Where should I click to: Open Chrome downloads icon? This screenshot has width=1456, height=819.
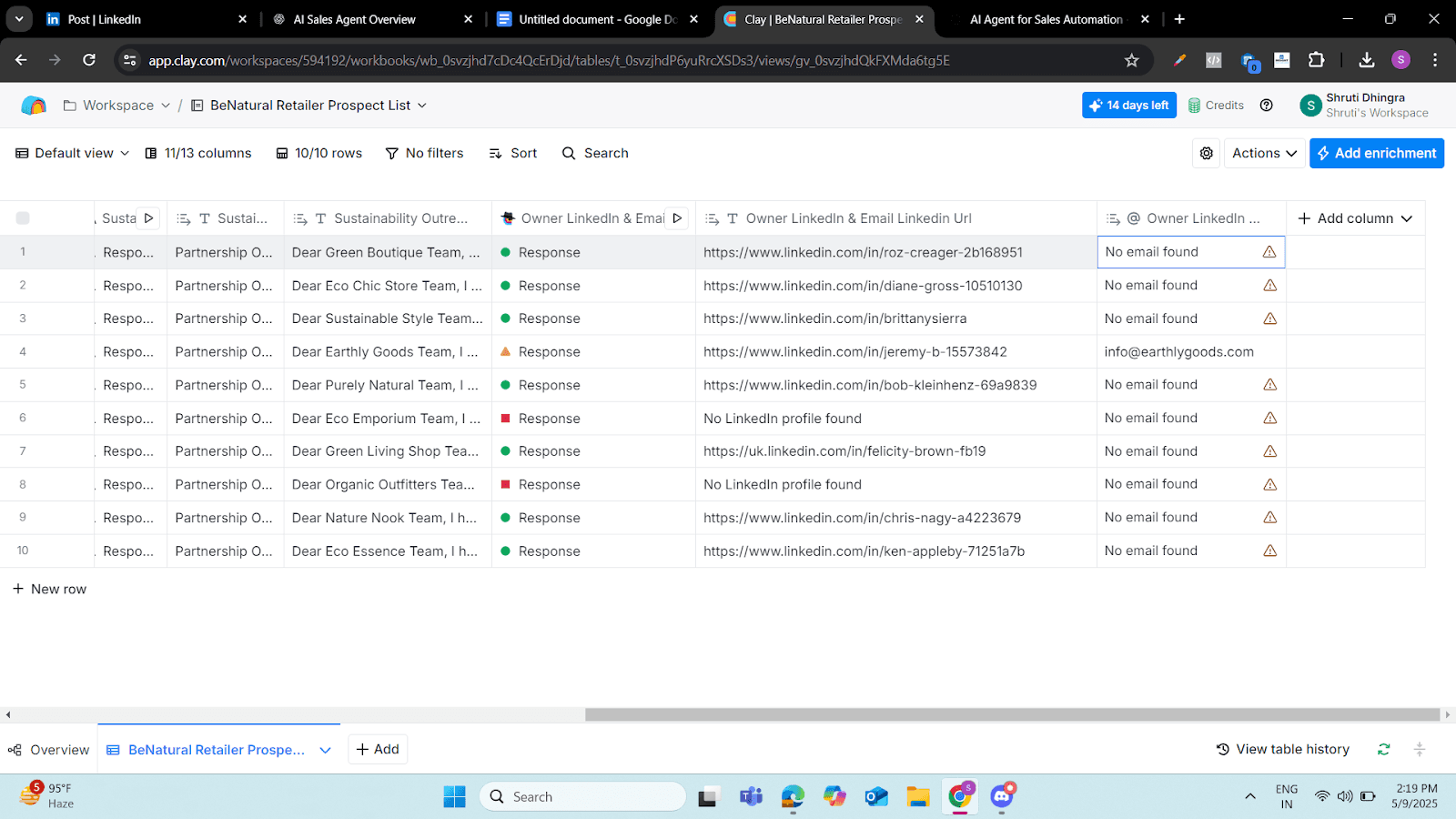(1367, 60)
